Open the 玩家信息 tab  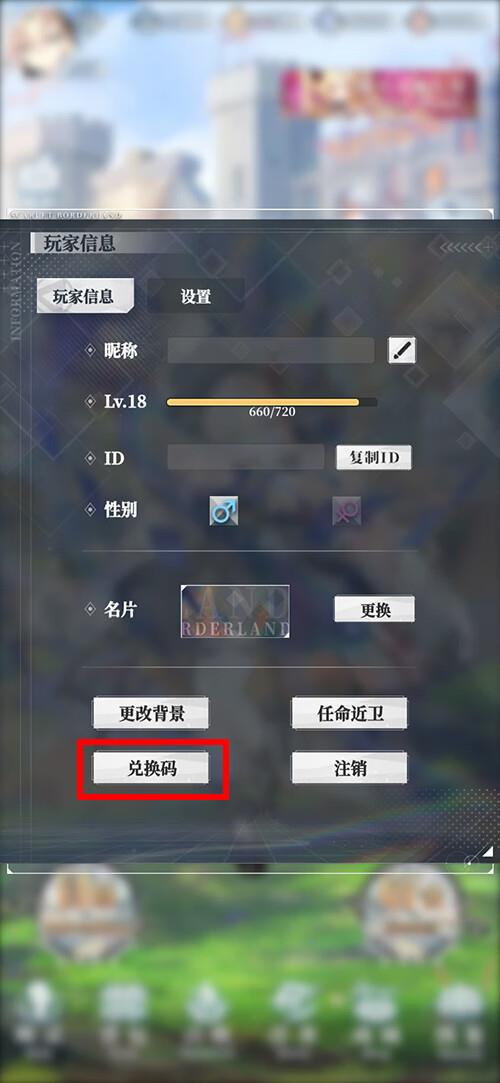[x=84, y=296]
